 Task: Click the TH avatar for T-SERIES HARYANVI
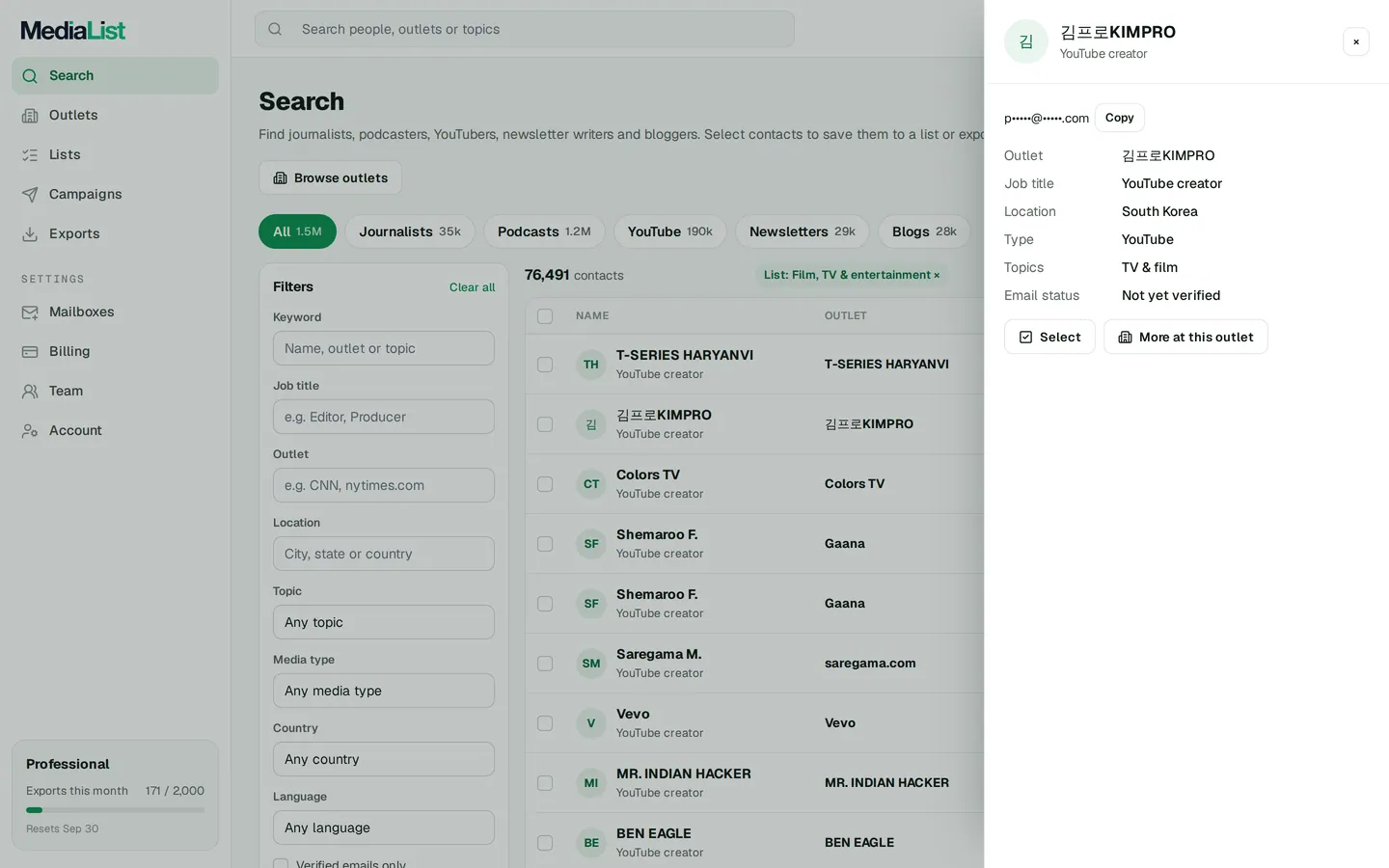[591, 365]
